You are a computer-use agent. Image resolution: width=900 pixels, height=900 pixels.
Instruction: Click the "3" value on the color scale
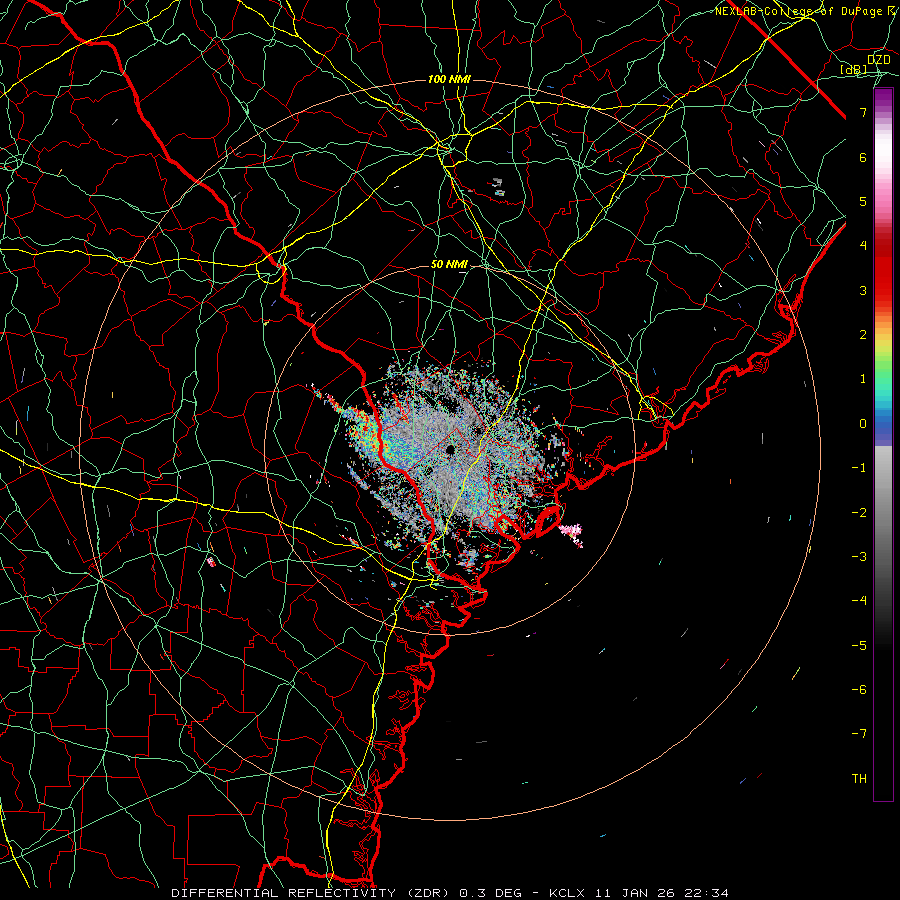tap(863, 290)
